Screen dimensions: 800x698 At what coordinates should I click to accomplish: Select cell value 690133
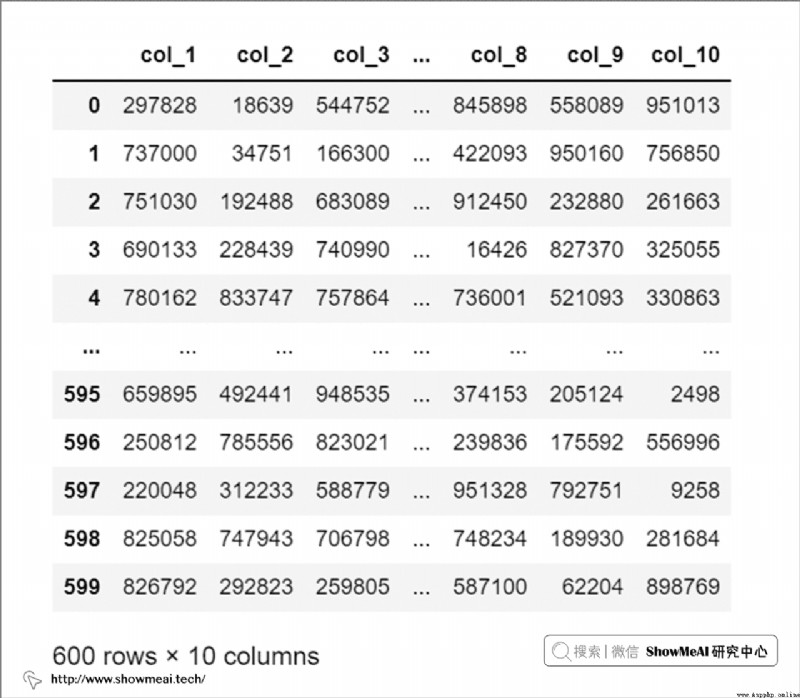(160, 250)
